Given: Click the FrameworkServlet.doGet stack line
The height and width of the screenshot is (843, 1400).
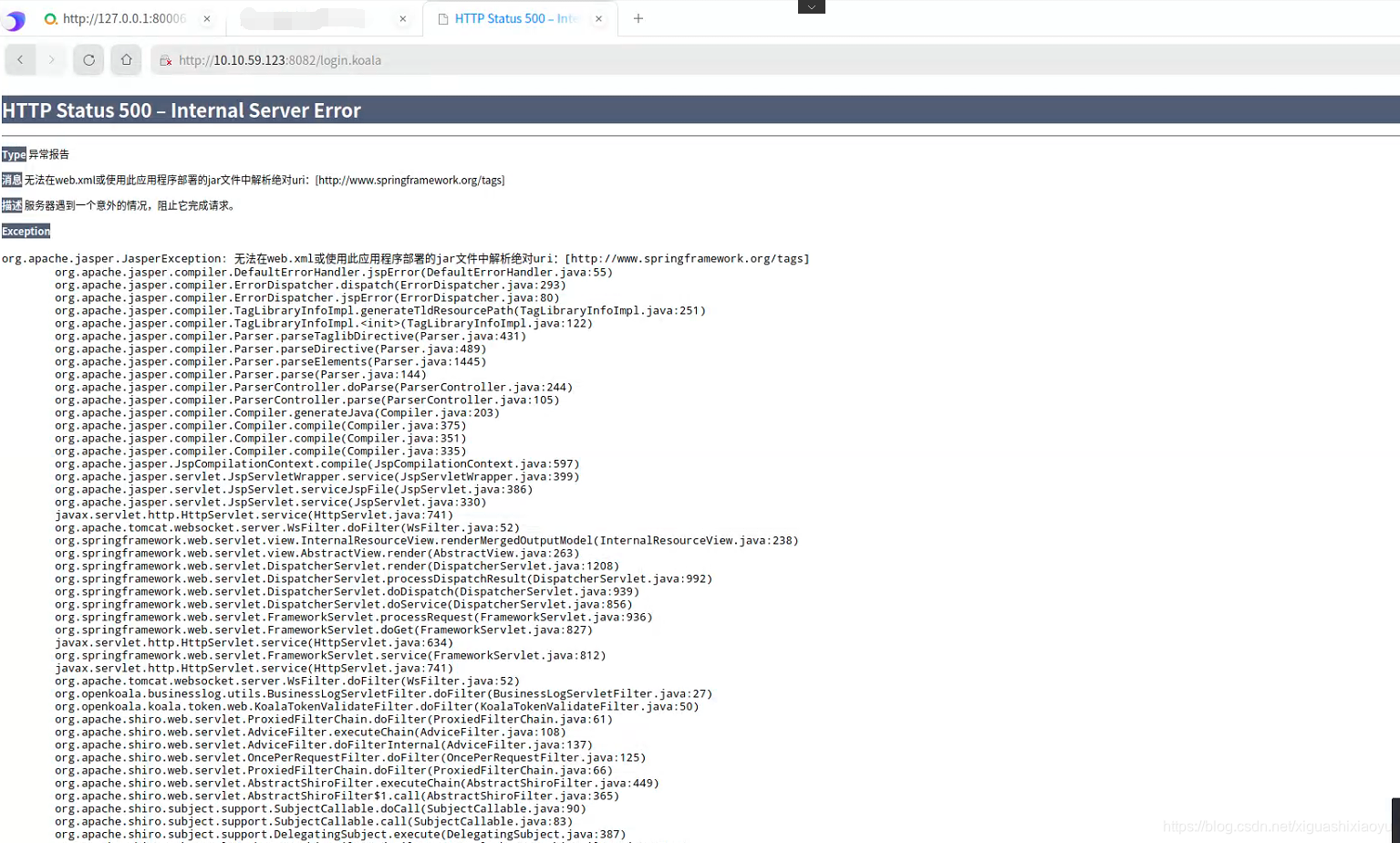Looking at the screenshot, I should tap(323, 630).
